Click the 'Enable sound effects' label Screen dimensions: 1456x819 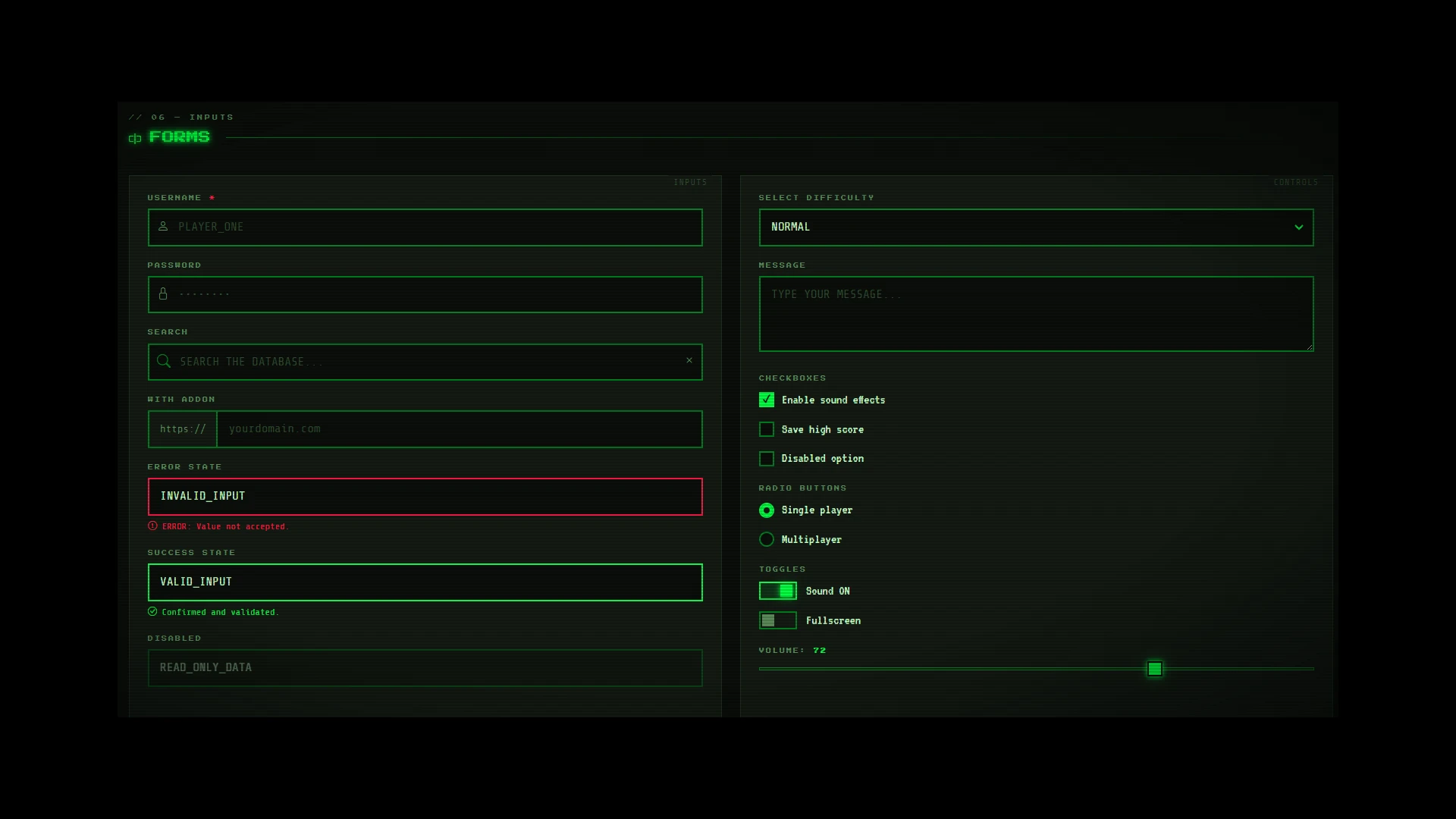click(833, 400)
